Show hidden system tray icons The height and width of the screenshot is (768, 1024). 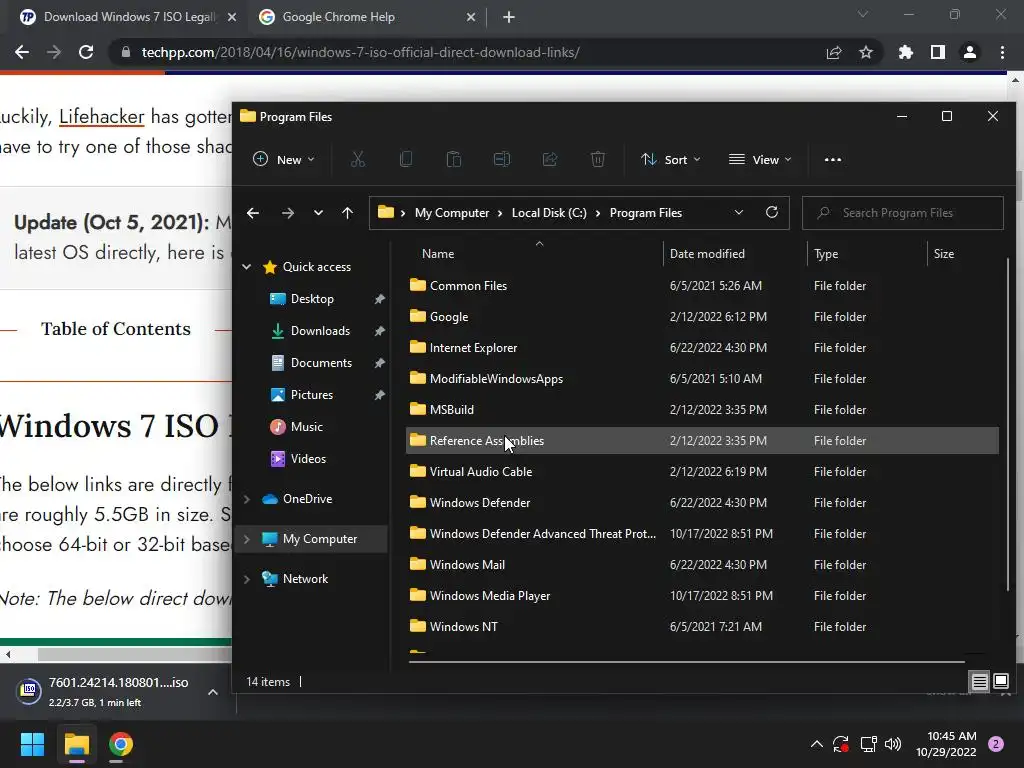pos(816,744)
